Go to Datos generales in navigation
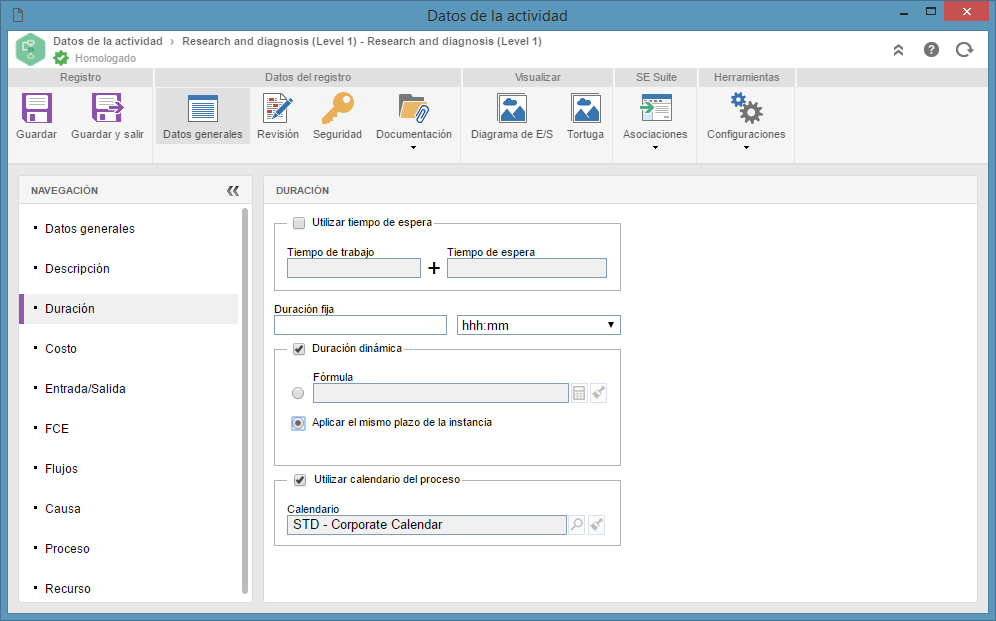Image resolution: width=996 pixels, height=621 pixels. (x=90, y=229)
